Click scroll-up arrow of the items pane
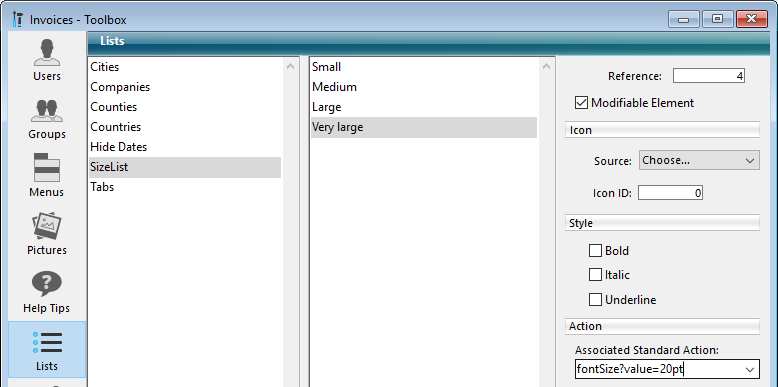The image size is (778, 387). tap(546, 66)
